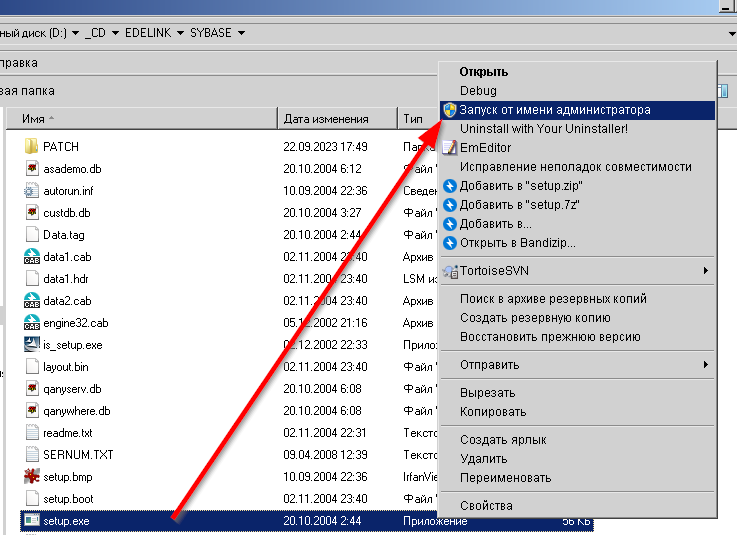Click the Bandizip icon beside 'setup.zip' entry
Viewport: 737px width, 535px height.
coord(450,186)
